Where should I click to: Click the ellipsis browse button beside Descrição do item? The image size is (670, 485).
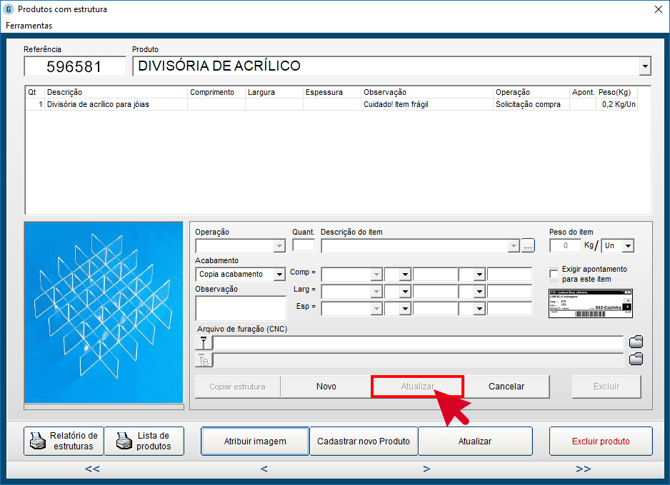pos(528,246)
